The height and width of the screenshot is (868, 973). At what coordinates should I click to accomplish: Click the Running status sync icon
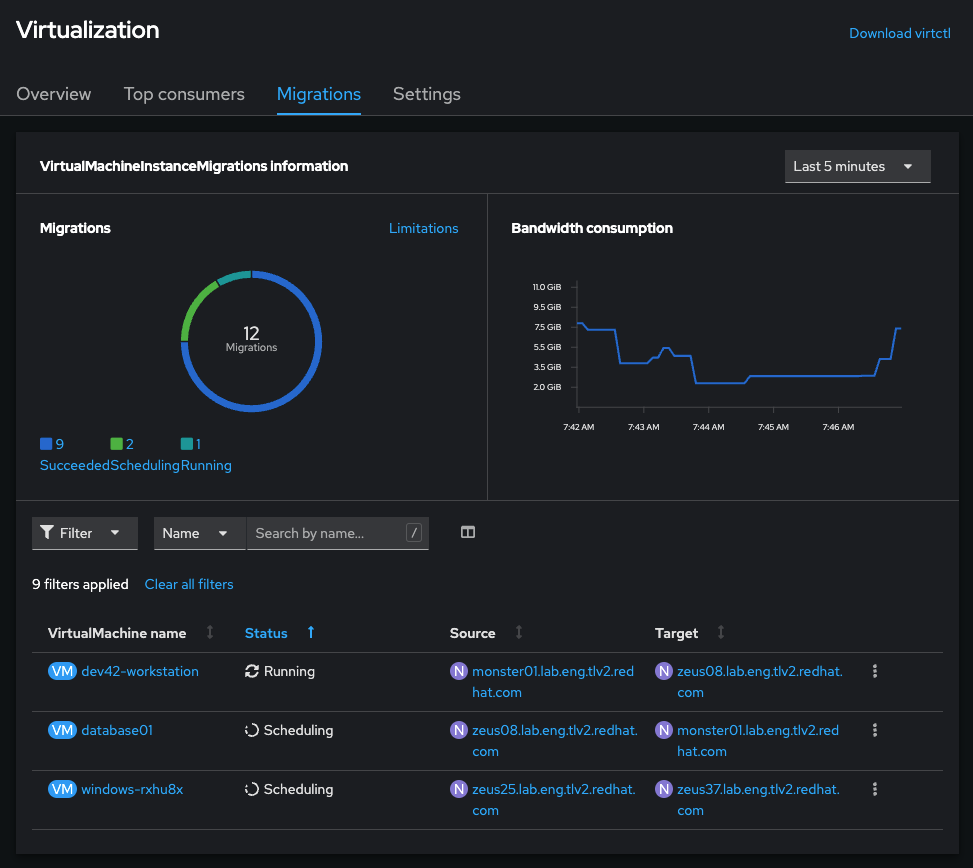click(x=251, y=671)
